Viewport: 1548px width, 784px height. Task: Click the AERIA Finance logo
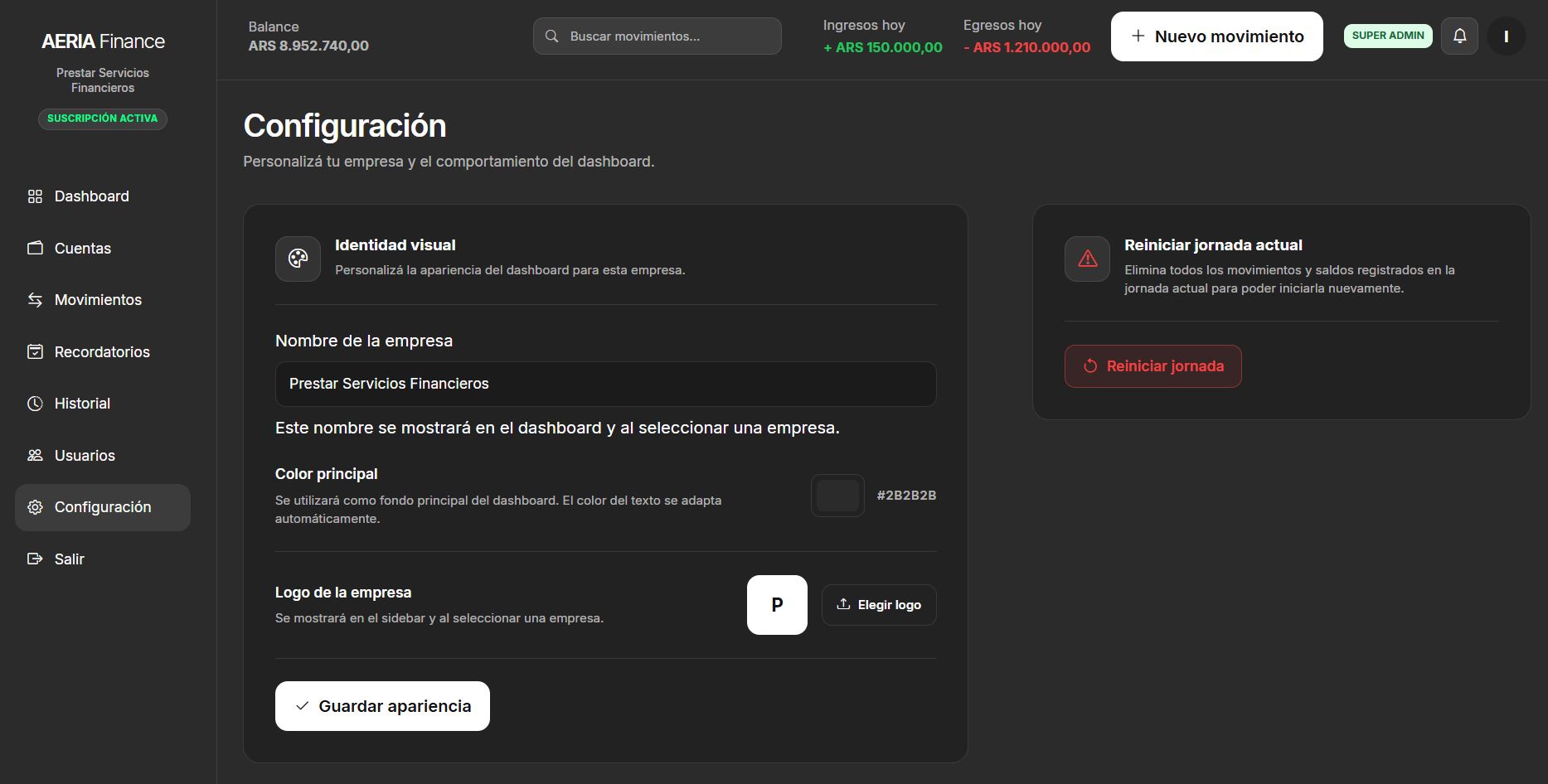[x=103, y=41]
